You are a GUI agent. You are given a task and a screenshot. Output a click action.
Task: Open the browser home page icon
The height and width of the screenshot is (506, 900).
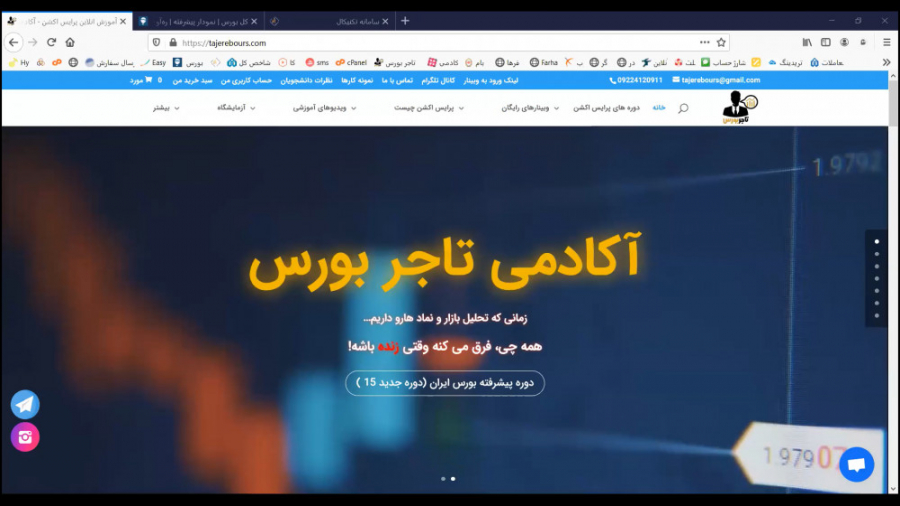(x=70, y=42)
